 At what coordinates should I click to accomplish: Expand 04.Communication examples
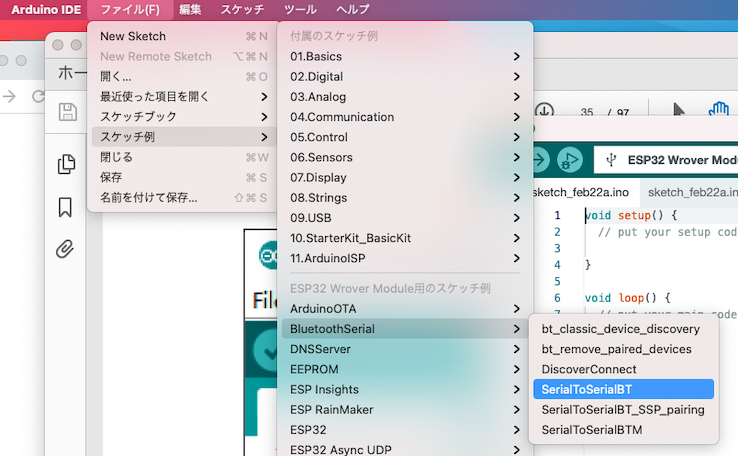click(405, 117)
